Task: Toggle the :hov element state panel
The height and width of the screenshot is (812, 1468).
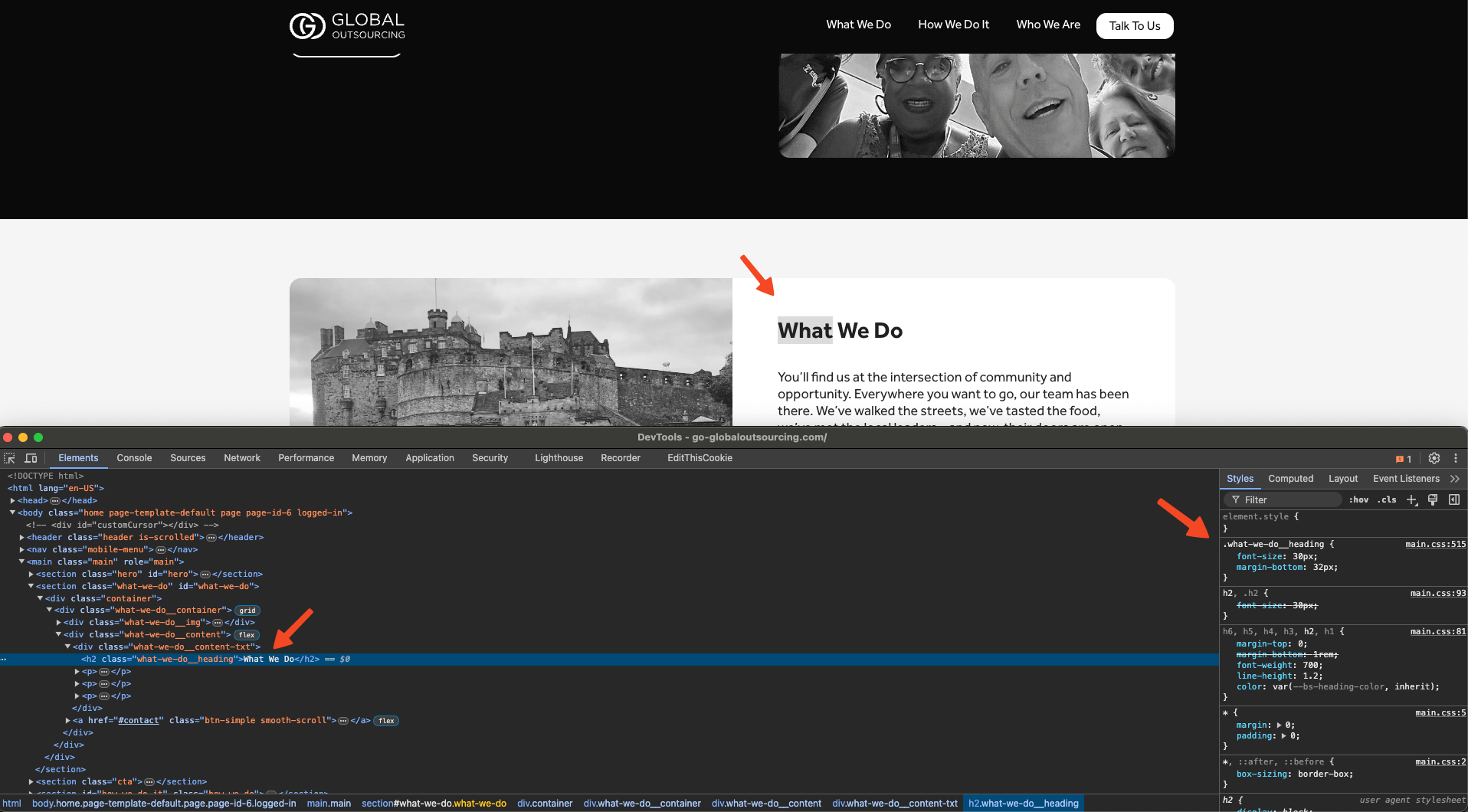Action: [1358, 499]
